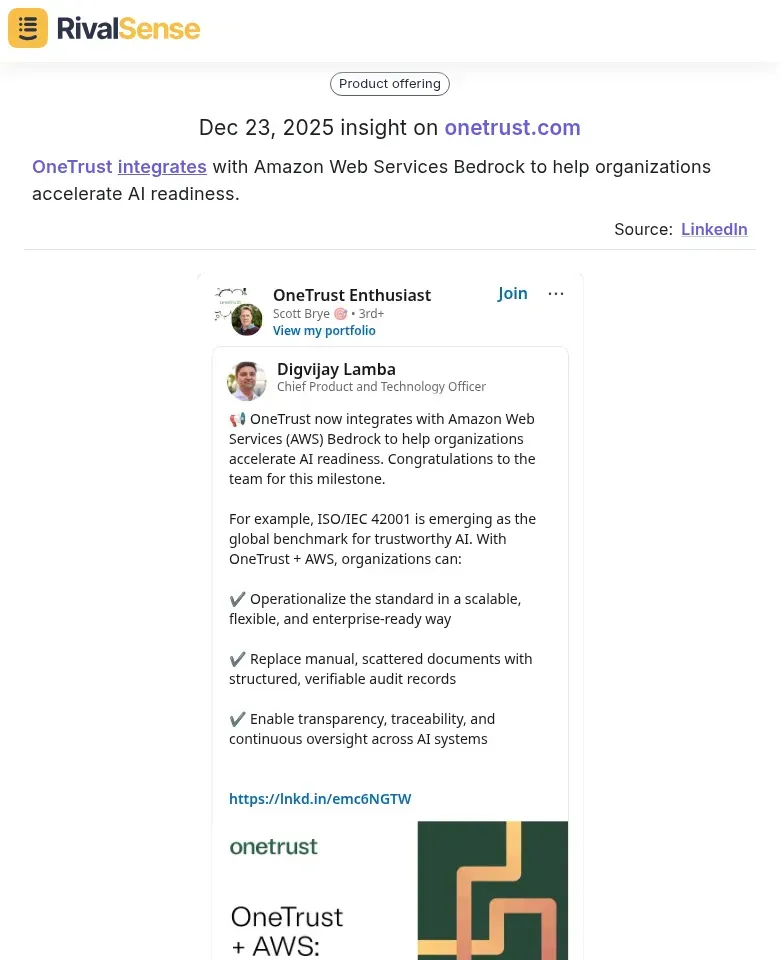Click the RivalSense logo icon
Image resolution: width=780 pixels, height=960 pixels.
(x=27, y=28)
